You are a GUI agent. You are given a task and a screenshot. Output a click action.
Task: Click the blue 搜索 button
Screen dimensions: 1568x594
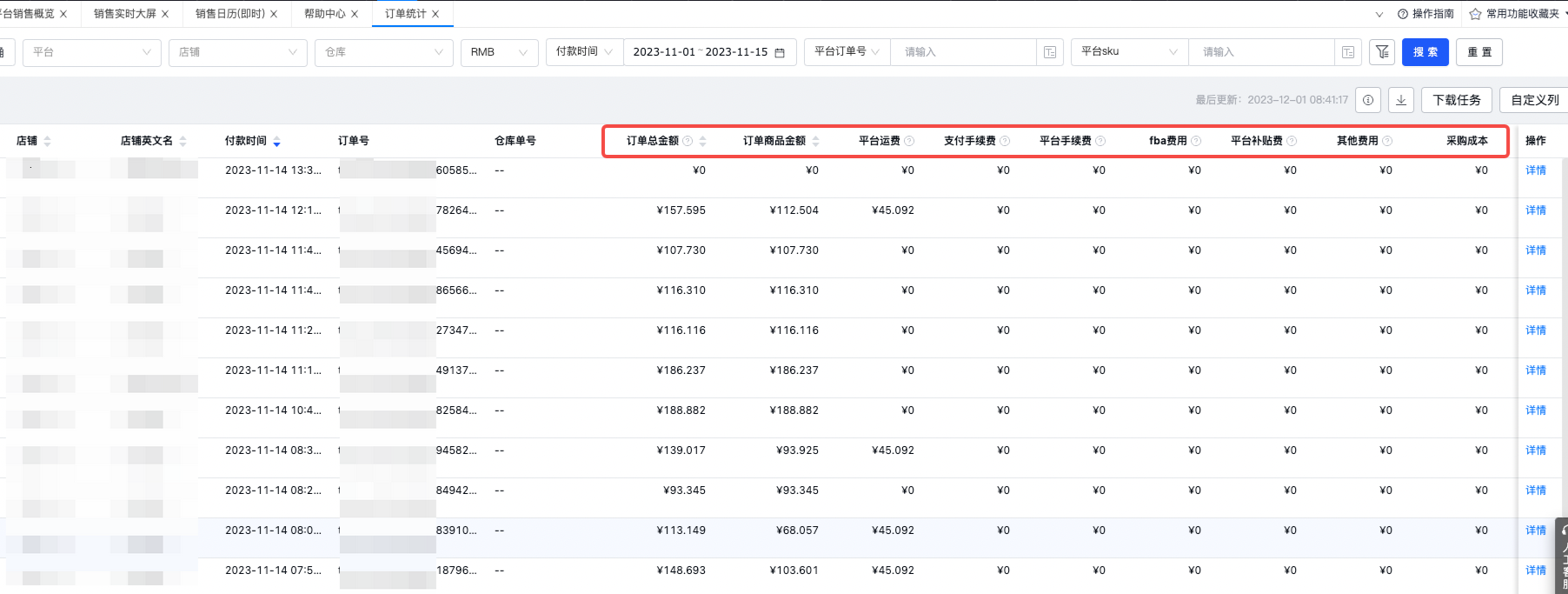(1425, 52)
